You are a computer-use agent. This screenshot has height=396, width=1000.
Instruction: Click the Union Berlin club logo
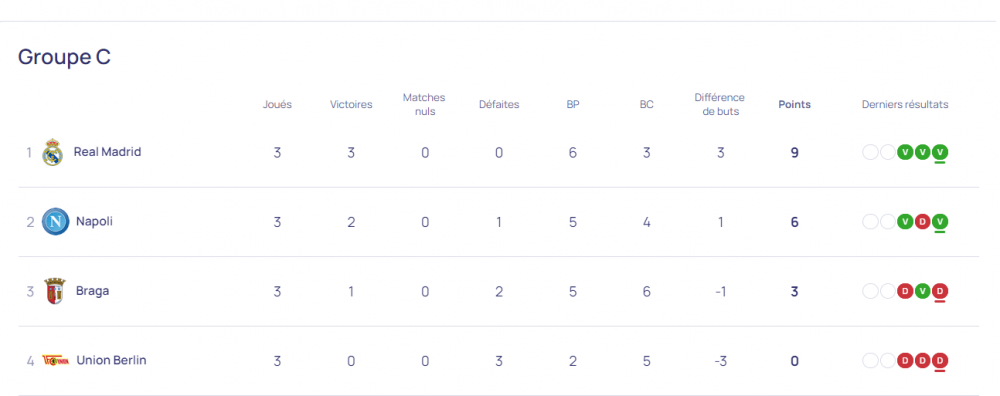coord(55,360)
